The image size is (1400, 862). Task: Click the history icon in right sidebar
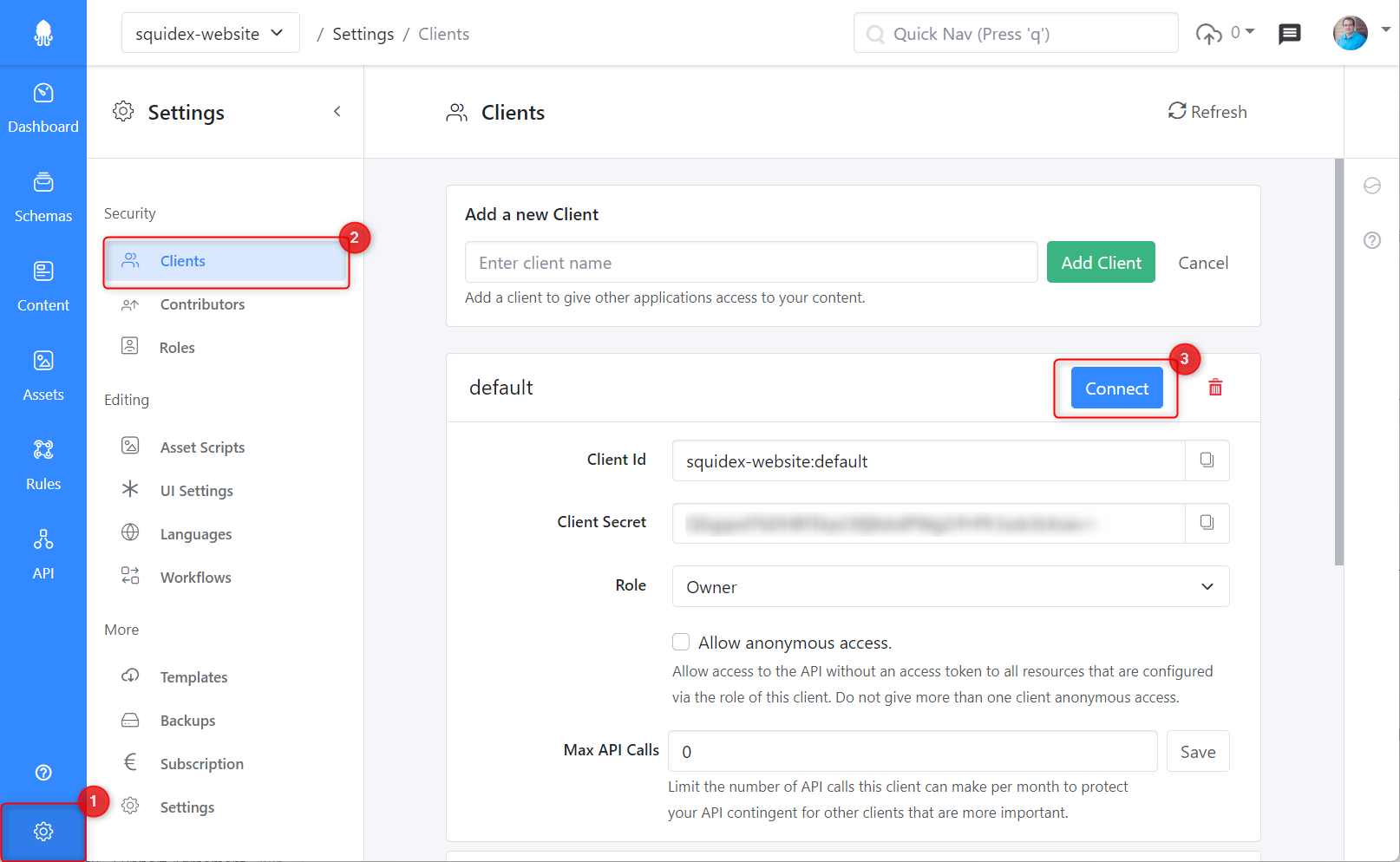pos(1371,186)
